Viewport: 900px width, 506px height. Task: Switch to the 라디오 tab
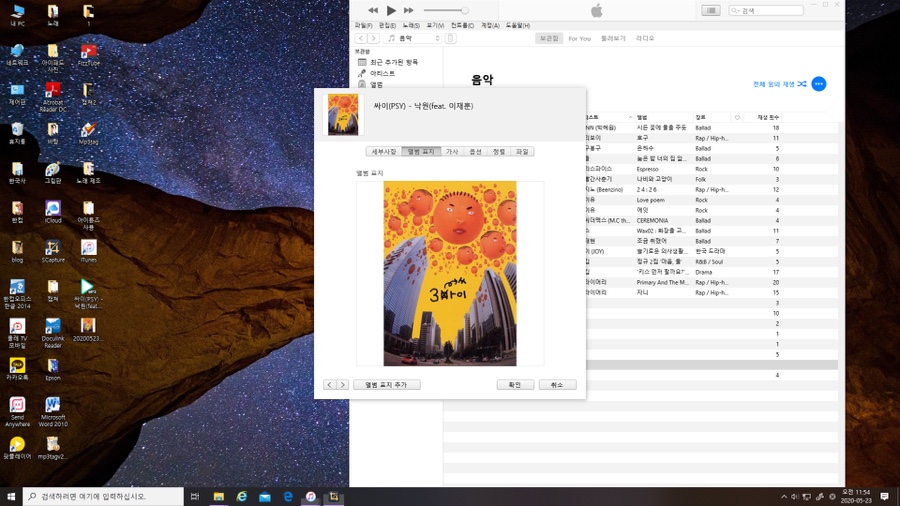[645, 38]
